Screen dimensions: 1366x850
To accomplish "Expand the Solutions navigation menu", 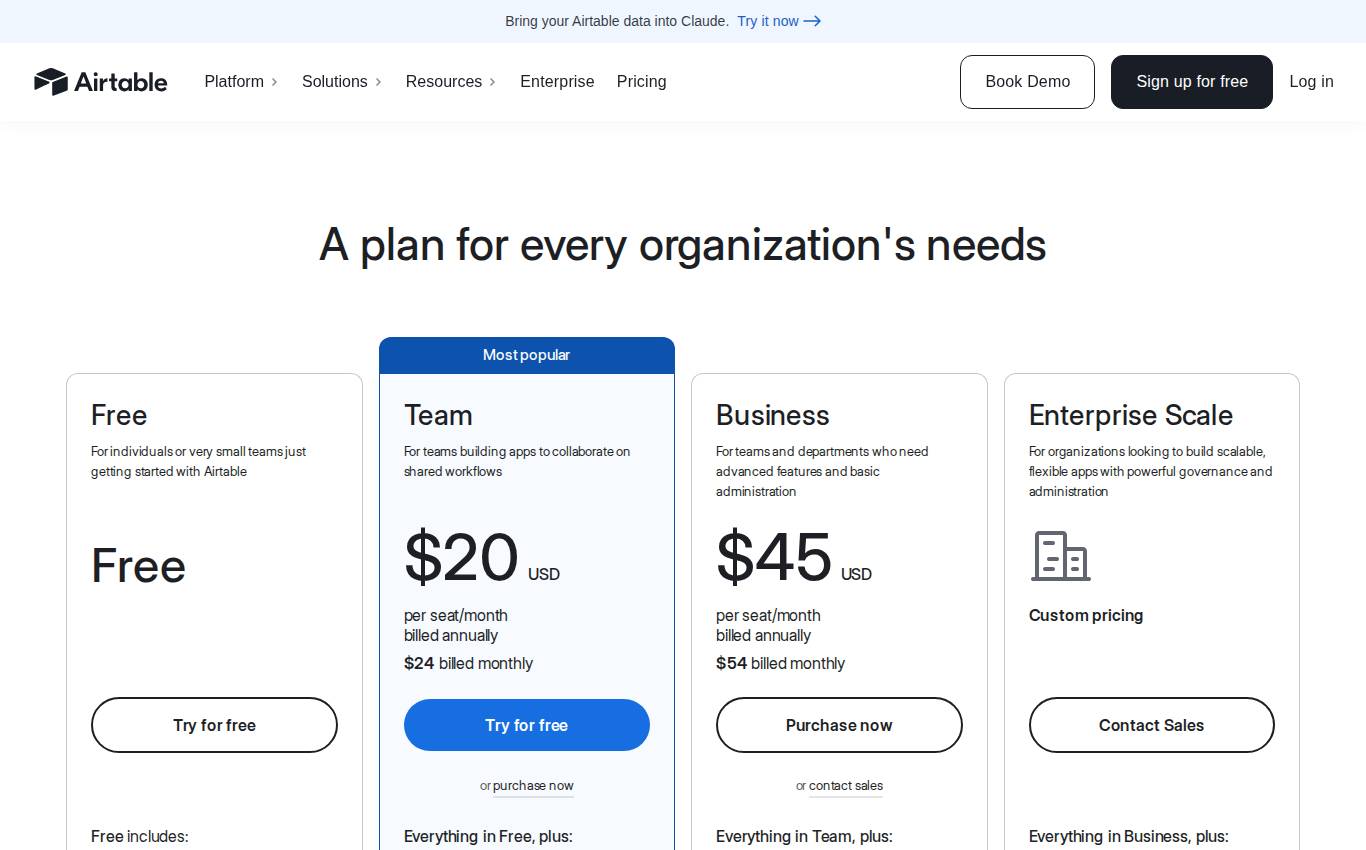I will pos(342,82).
